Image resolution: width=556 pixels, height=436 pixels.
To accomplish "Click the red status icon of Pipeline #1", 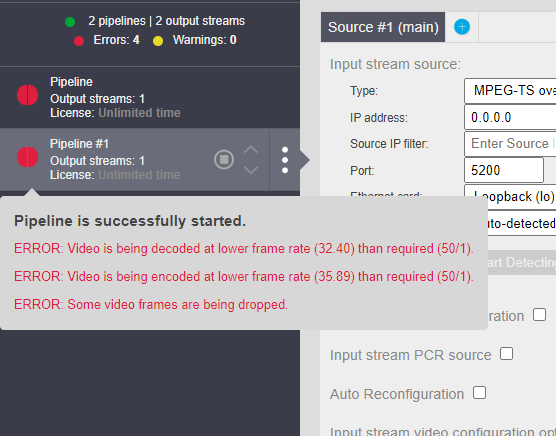I will [28, 157].
